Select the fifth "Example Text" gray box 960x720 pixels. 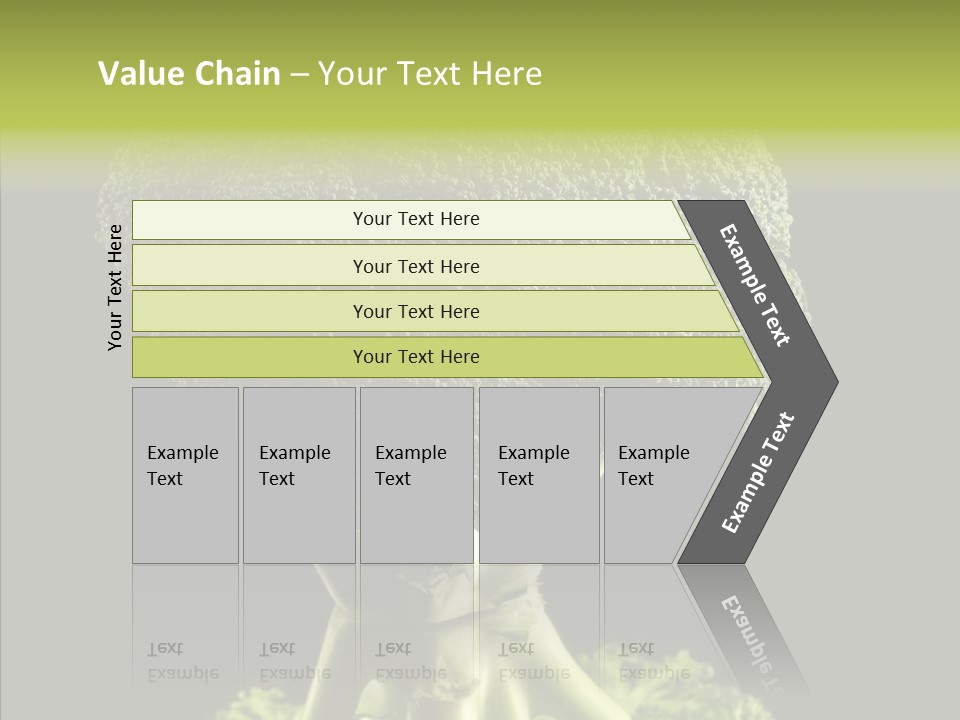662,475
